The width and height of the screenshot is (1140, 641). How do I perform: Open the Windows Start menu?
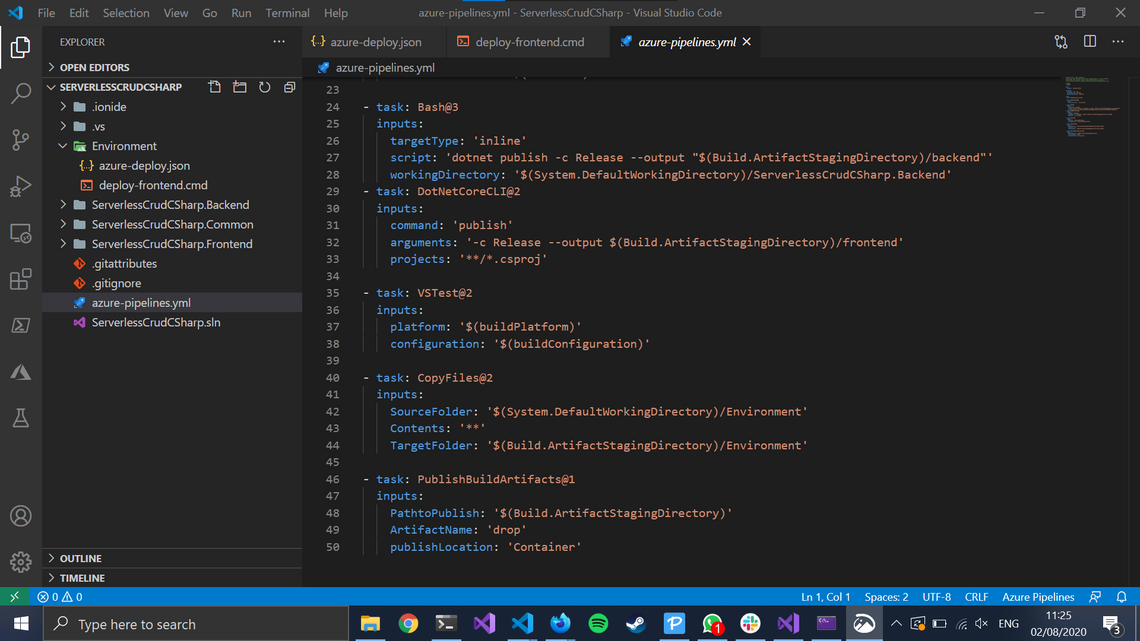(21, 624)
